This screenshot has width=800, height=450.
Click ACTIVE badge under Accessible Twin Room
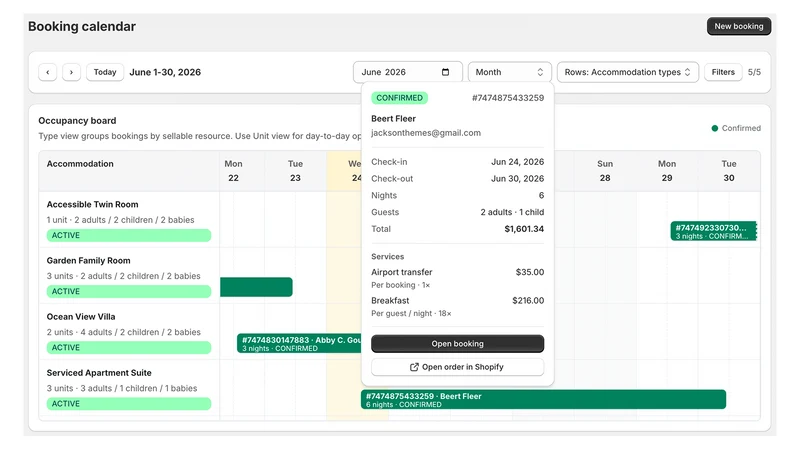click(129, 235)
